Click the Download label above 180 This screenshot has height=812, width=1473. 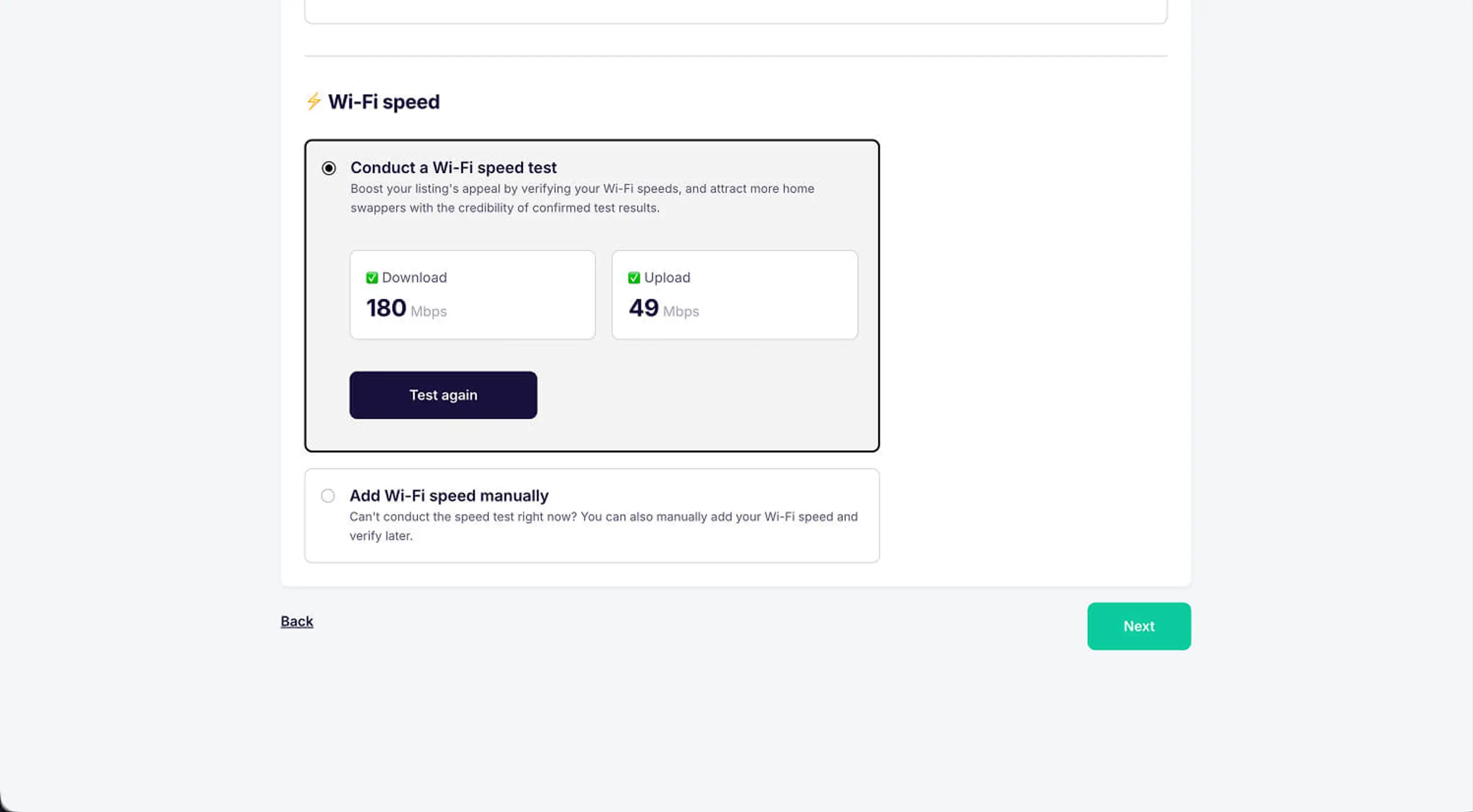click(414, 277)
